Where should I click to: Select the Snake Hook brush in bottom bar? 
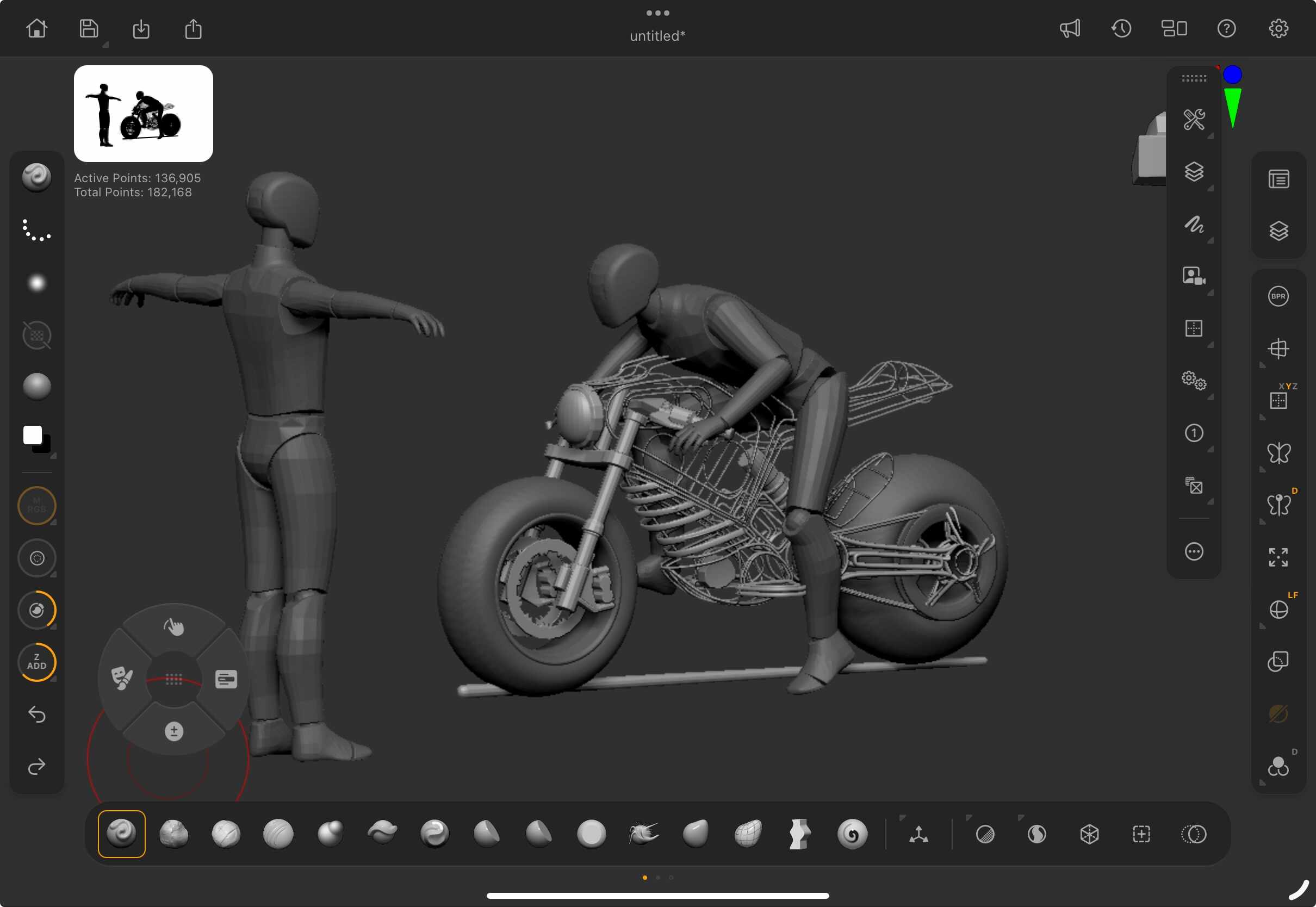point(643,834)
